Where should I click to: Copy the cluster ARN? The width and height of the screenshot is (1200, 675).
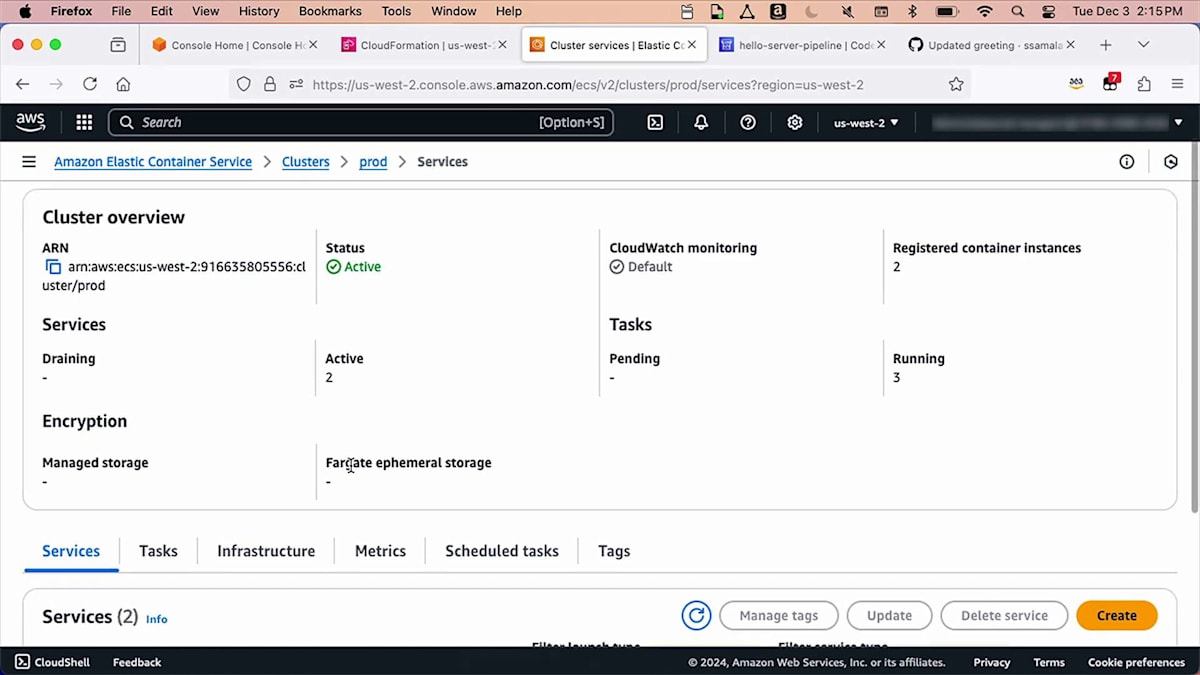pyautogui.click(x=53, y=267)
